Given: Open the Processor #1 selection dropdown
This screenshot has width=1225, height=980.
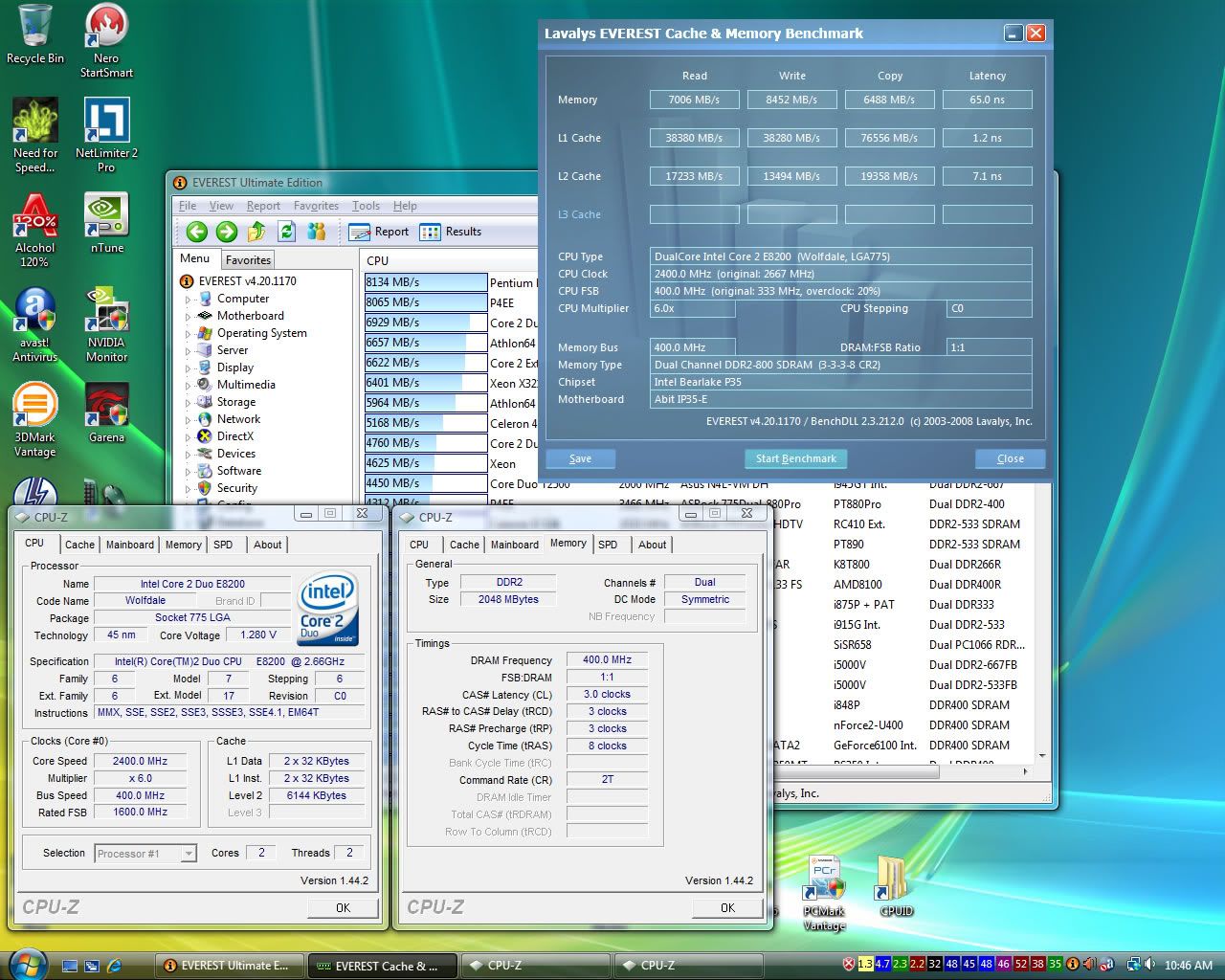Looking at the screenshot, I should [145, 854].
